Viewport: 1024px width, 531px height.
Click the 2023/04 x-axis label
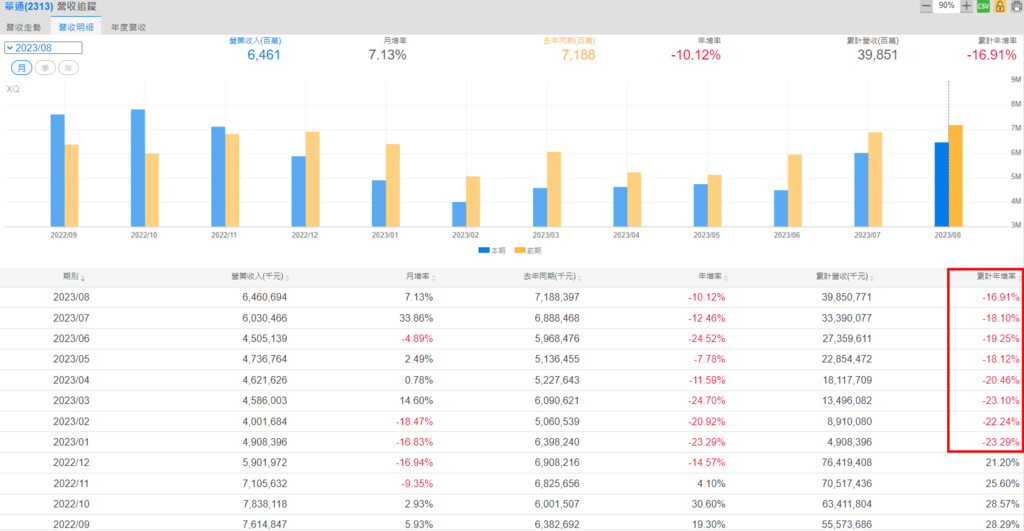[626, 235]
